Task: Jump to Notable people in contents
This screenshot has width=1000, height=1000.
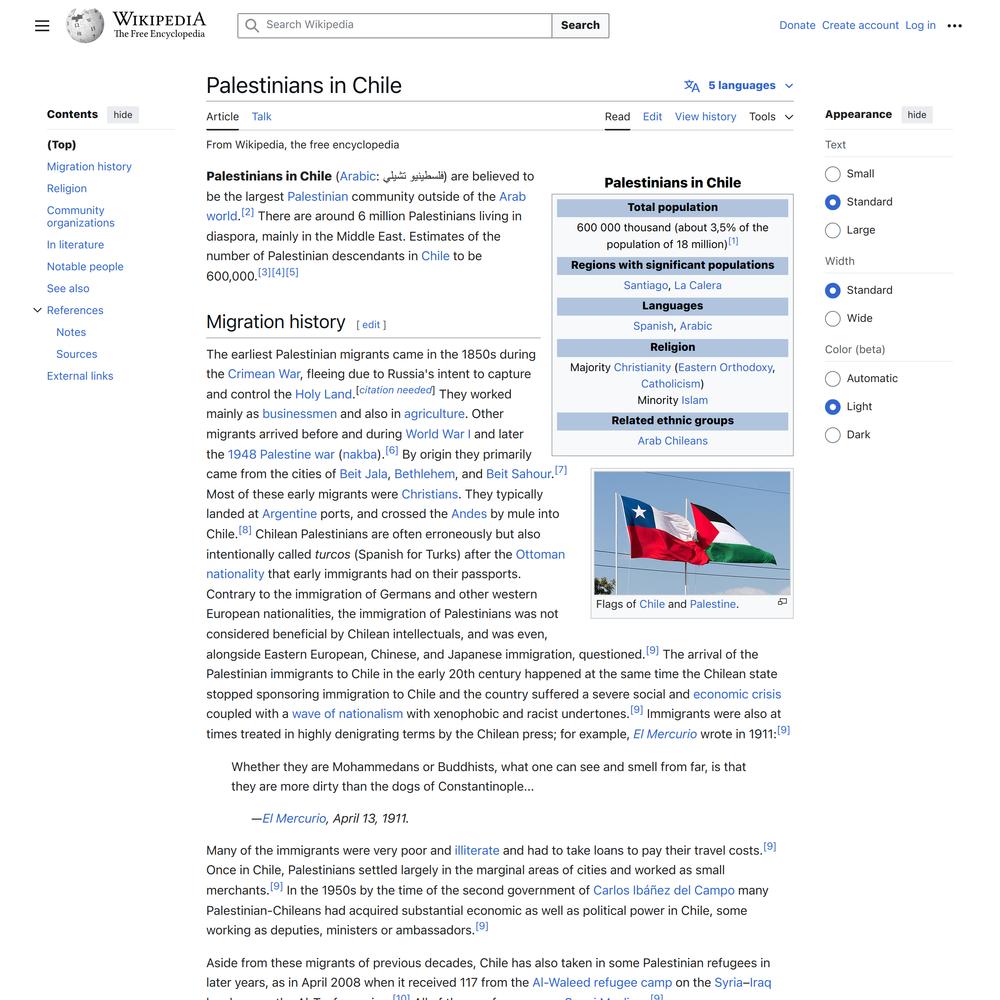Action: coord(85,267)
